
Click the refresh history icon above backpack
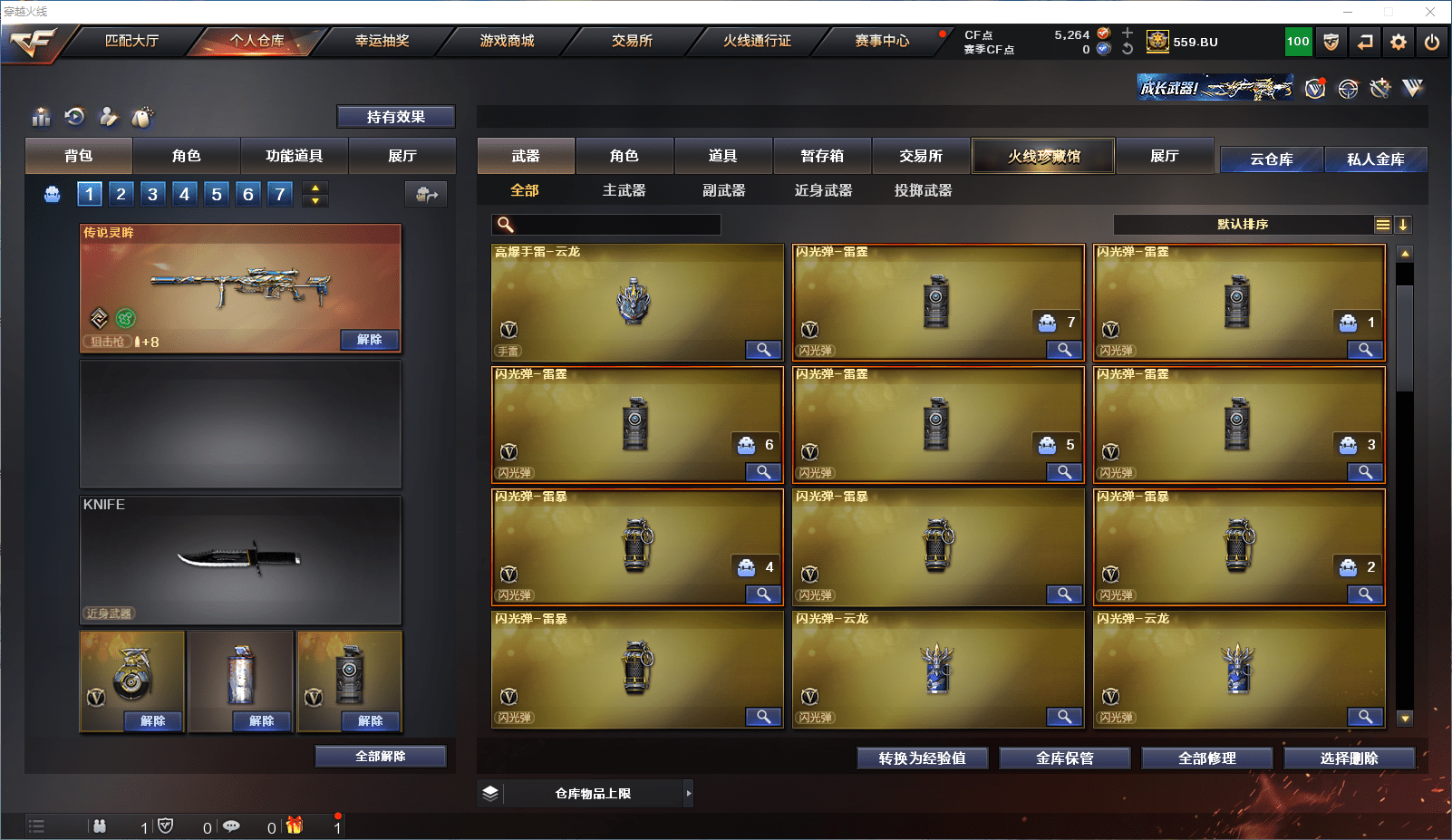[75, 116]
